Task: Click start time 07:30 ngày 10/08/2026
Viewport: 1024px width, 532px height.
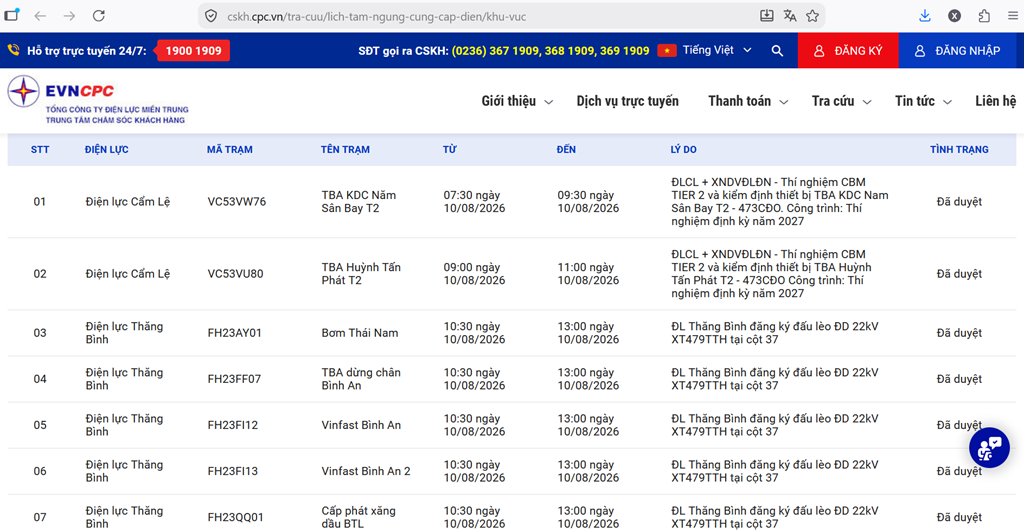Action: [x=474, y=202]
